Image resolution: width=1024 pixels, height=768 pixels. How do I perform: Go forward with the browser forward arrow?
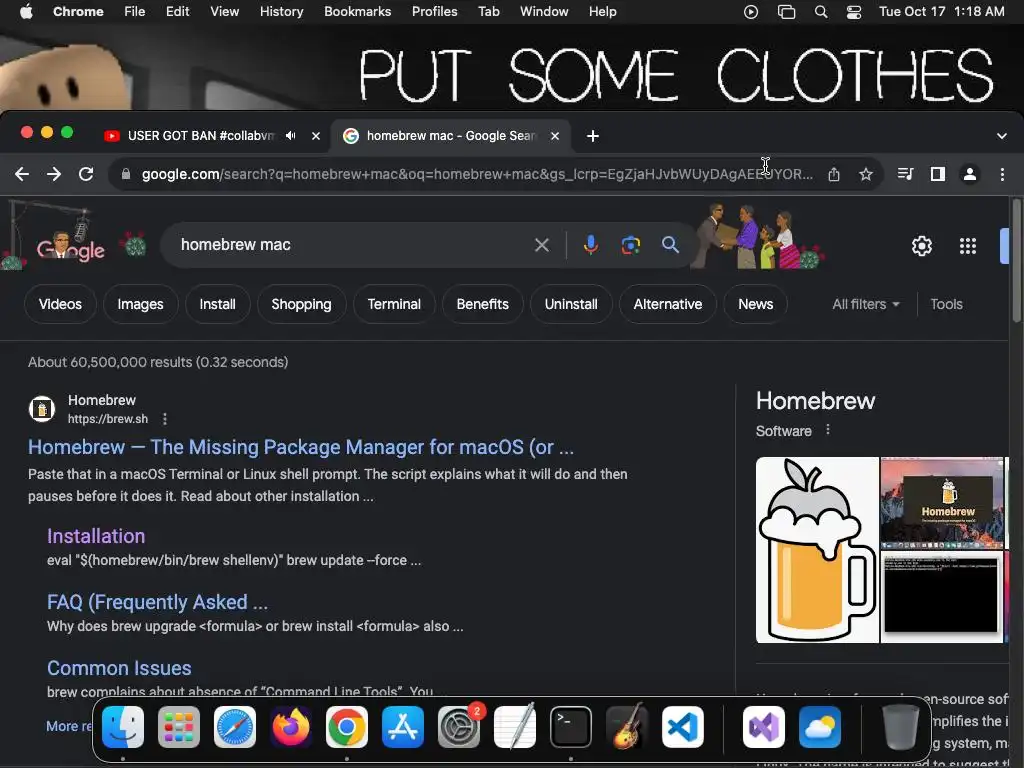tap(54, 174)
